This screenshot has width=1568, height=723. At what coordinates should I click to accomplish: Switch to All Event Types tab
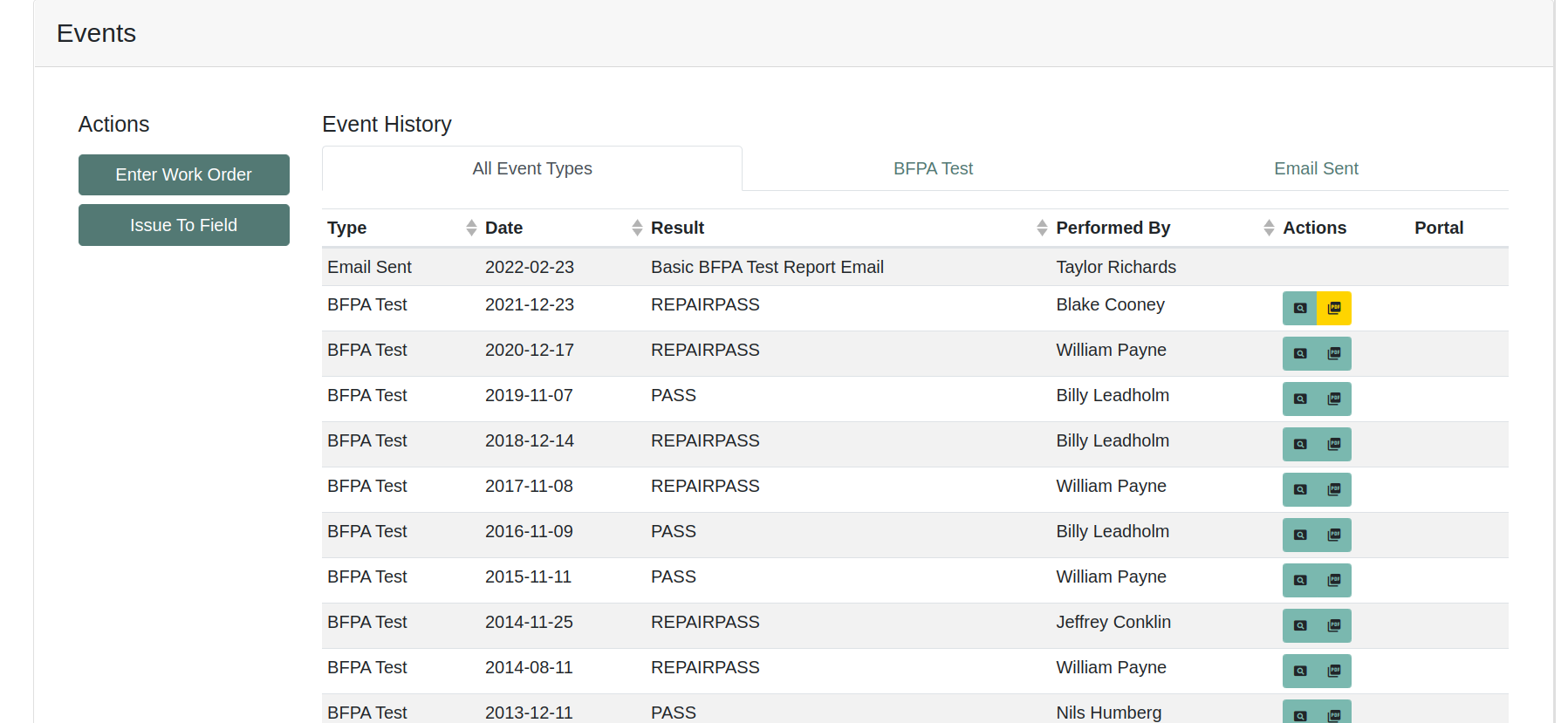point(532,168)
